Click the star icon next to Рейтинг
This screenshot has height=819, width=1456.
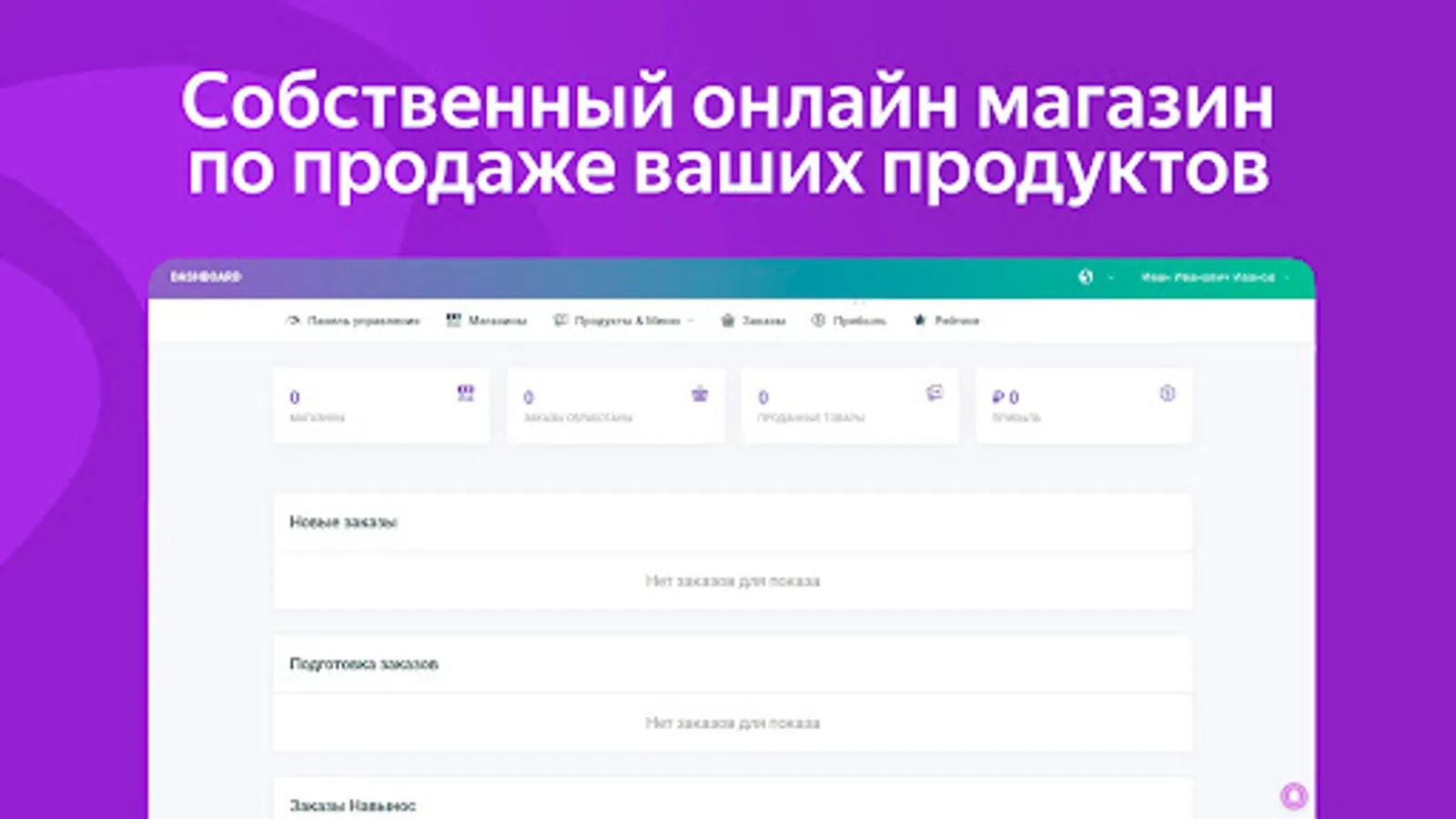[x=920, y=320]
